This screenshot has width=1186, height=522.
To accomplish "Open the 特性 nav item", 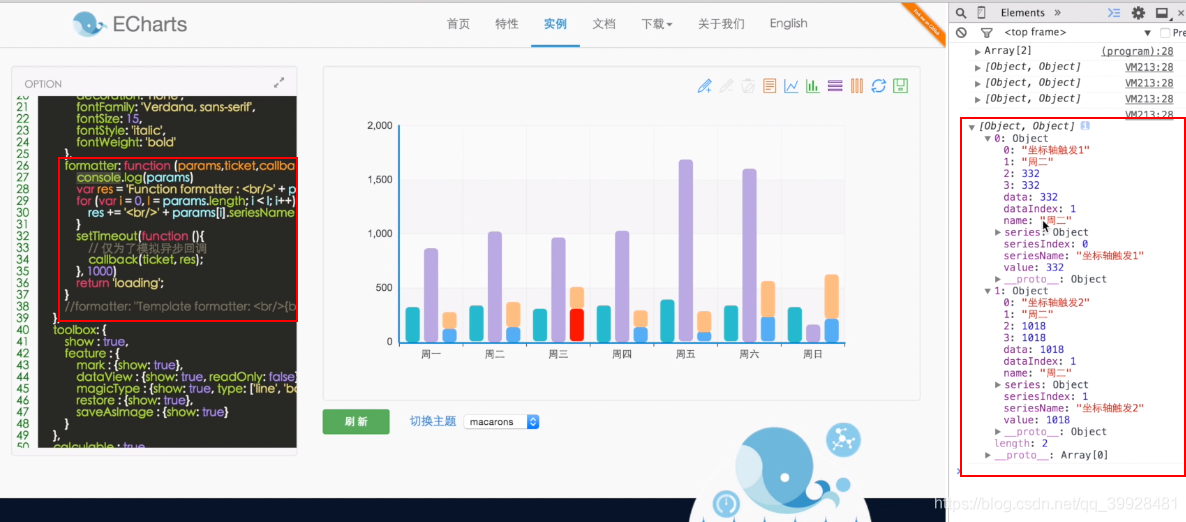I will pos(507,23).
